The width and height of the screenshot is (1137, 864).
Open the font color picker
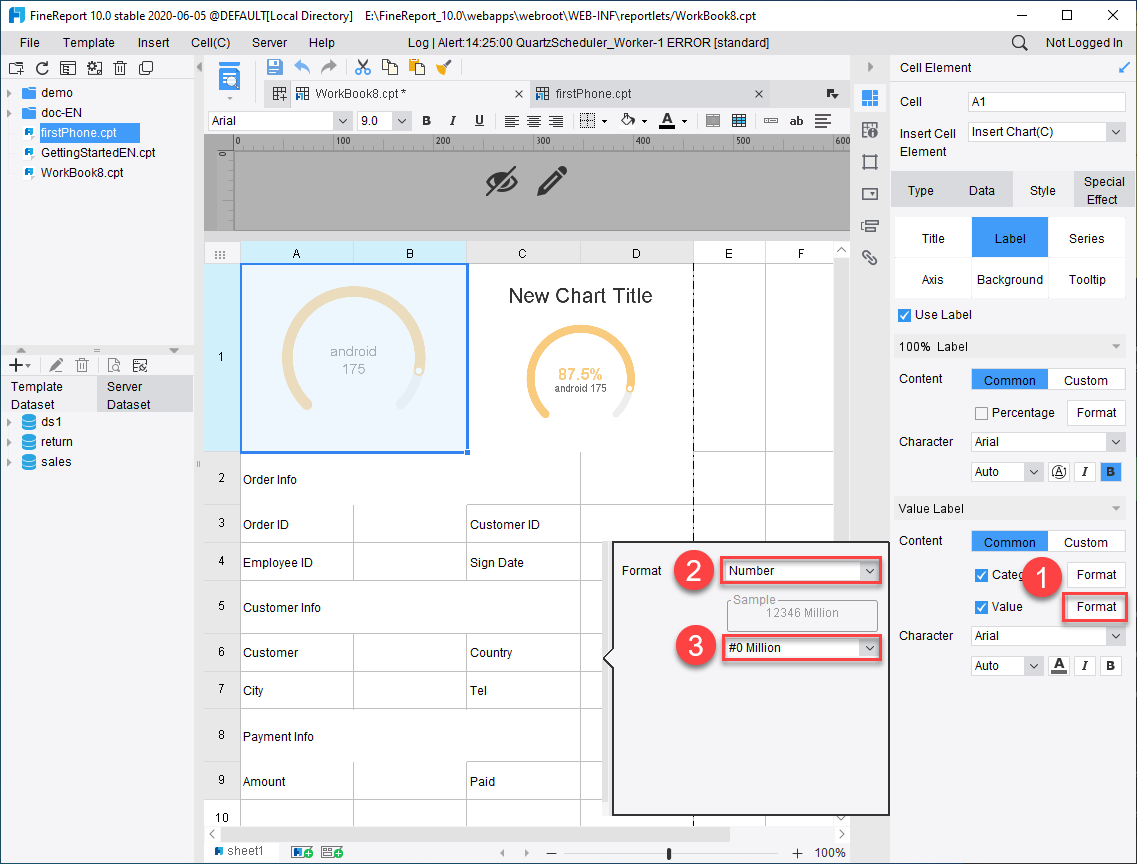pyautogui.click(x=672, y=121)
